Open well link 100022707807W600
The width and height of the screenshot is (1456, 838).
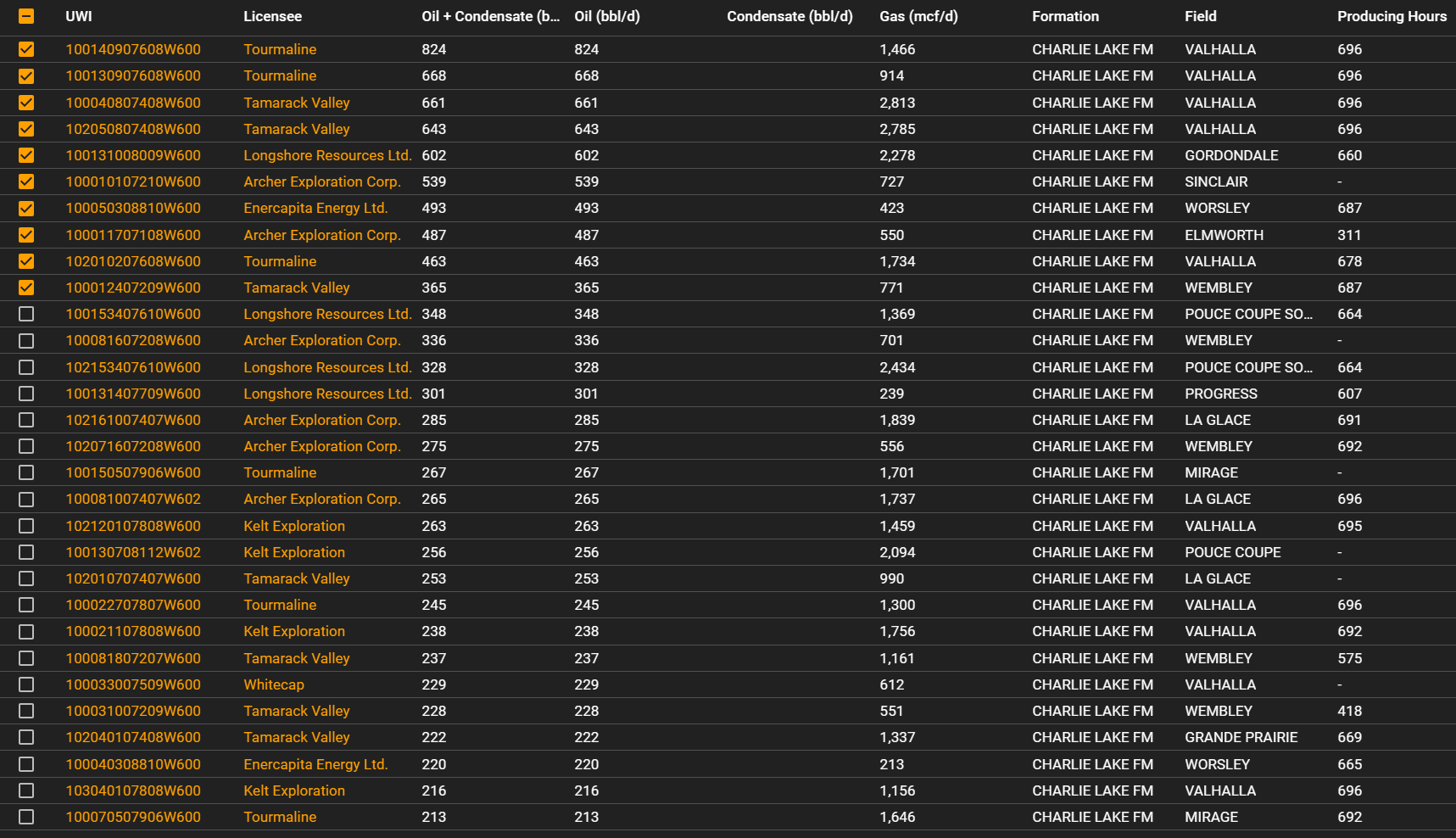pyautogui.click(x=133, y=605)
